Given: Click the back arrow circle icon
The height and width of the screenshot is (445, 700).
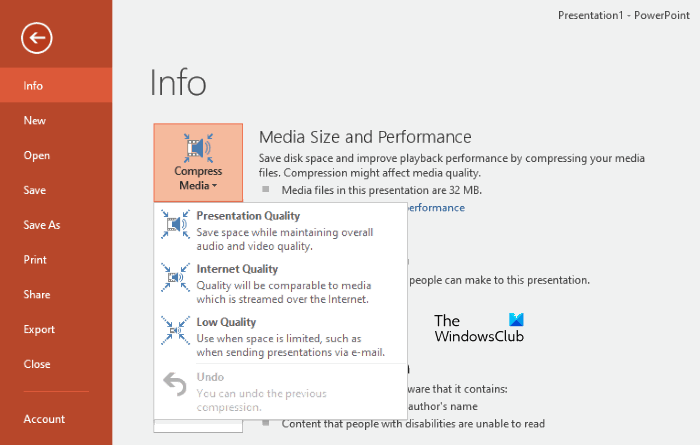Looking at the screenshot, I should point(38,39).
